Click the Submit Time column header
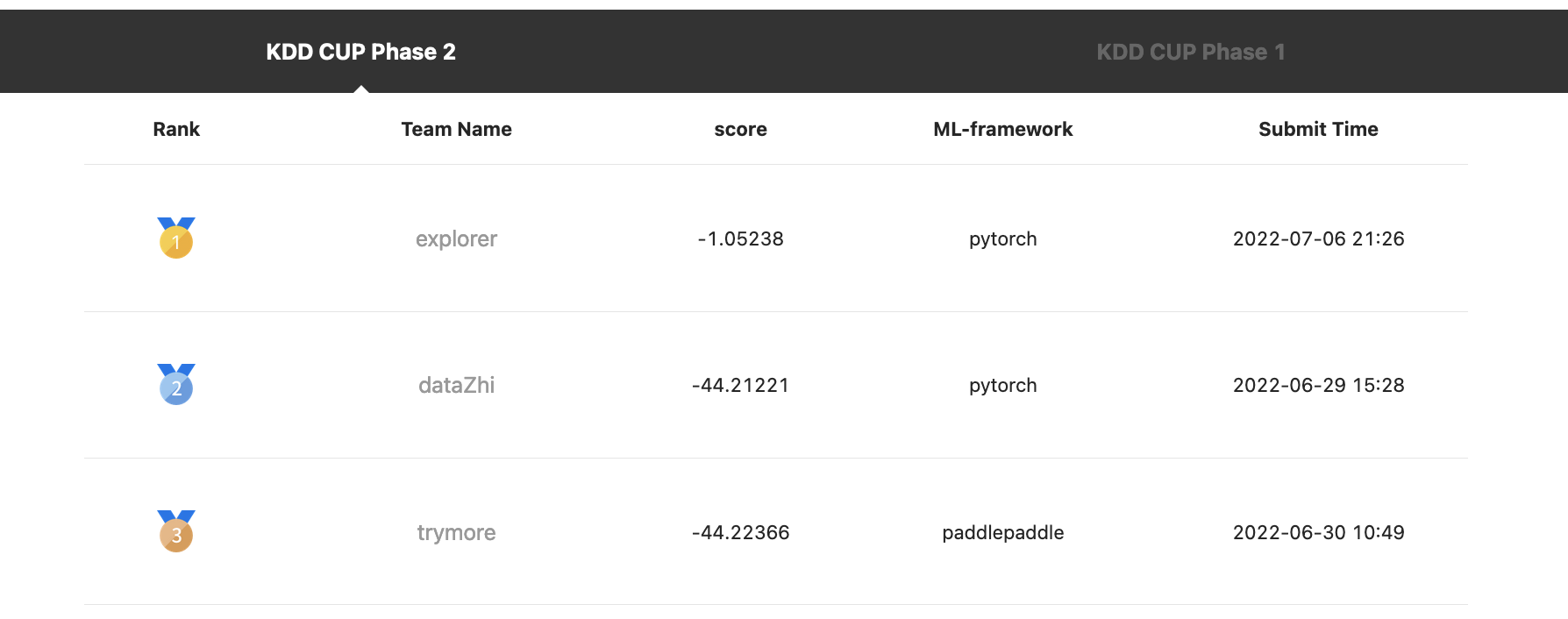Image resolution: width=1568 pixels, height=619 pixels. tap(1318, 129)
